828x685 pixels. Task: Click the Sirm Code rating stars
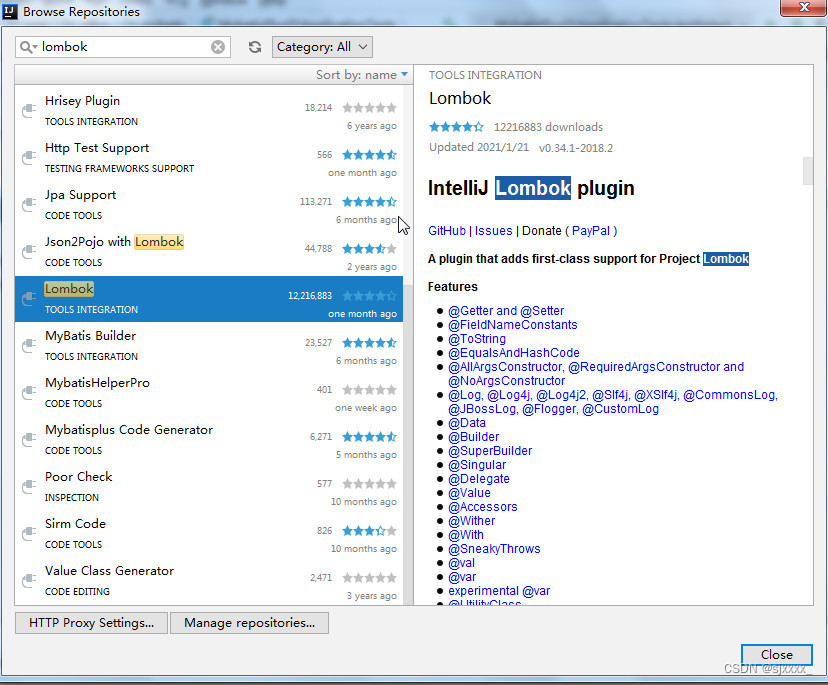click(369, 531)
